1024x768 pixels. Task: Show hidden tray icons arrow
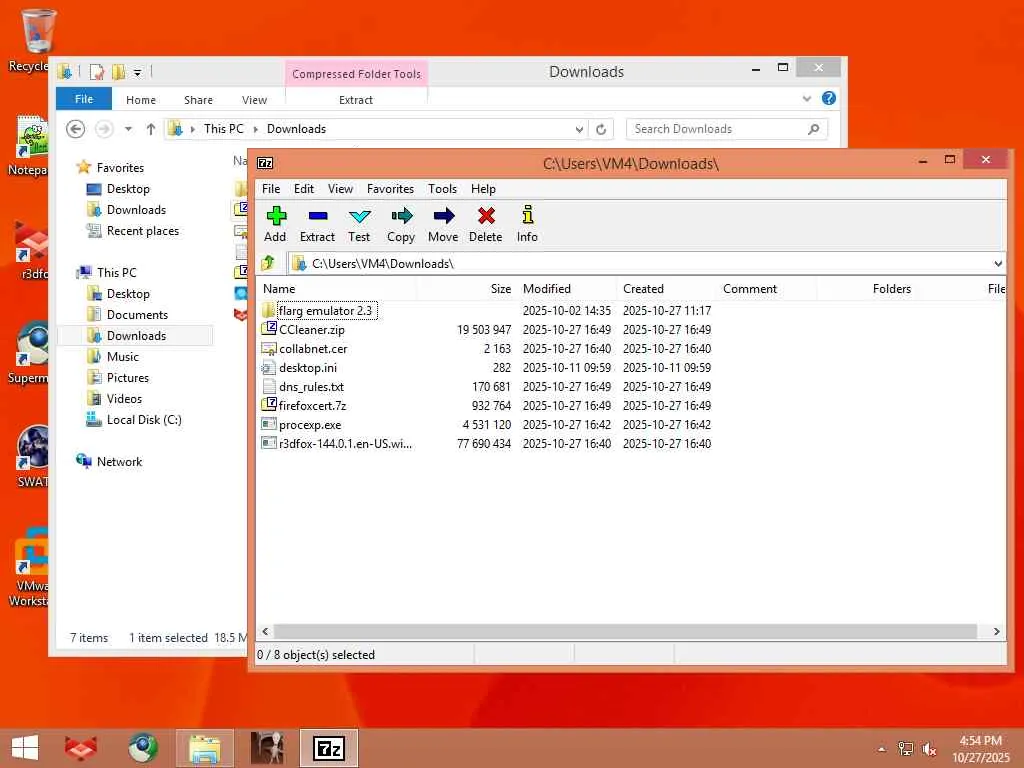pos(882,749)
